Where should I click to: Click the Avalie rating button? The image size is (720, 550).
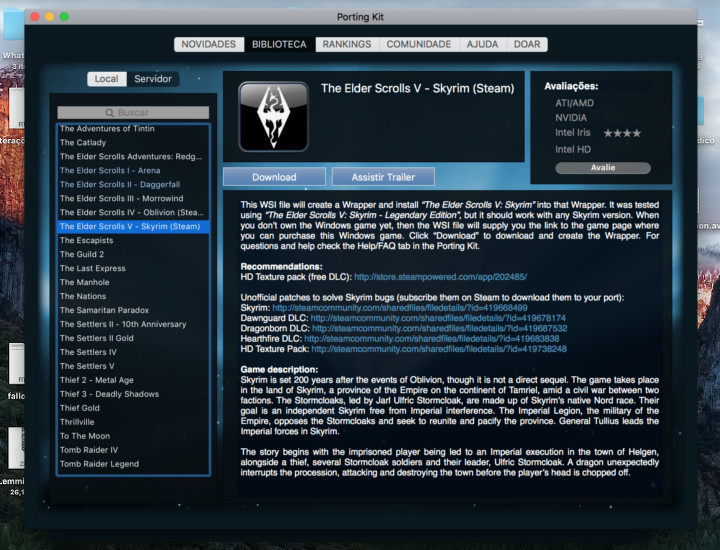pos(603,168)
